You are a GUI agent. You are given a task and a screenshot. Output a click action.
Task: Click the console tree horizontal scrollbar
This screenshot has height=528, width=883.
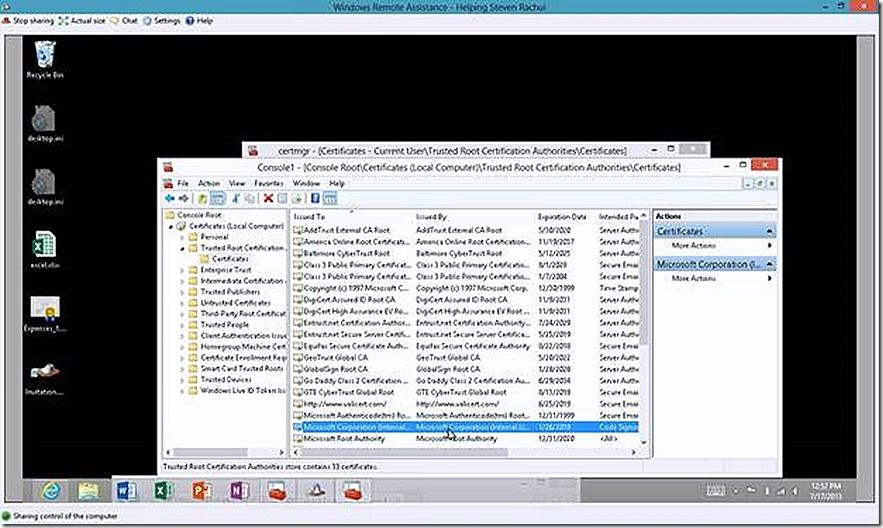click(211, 453)
